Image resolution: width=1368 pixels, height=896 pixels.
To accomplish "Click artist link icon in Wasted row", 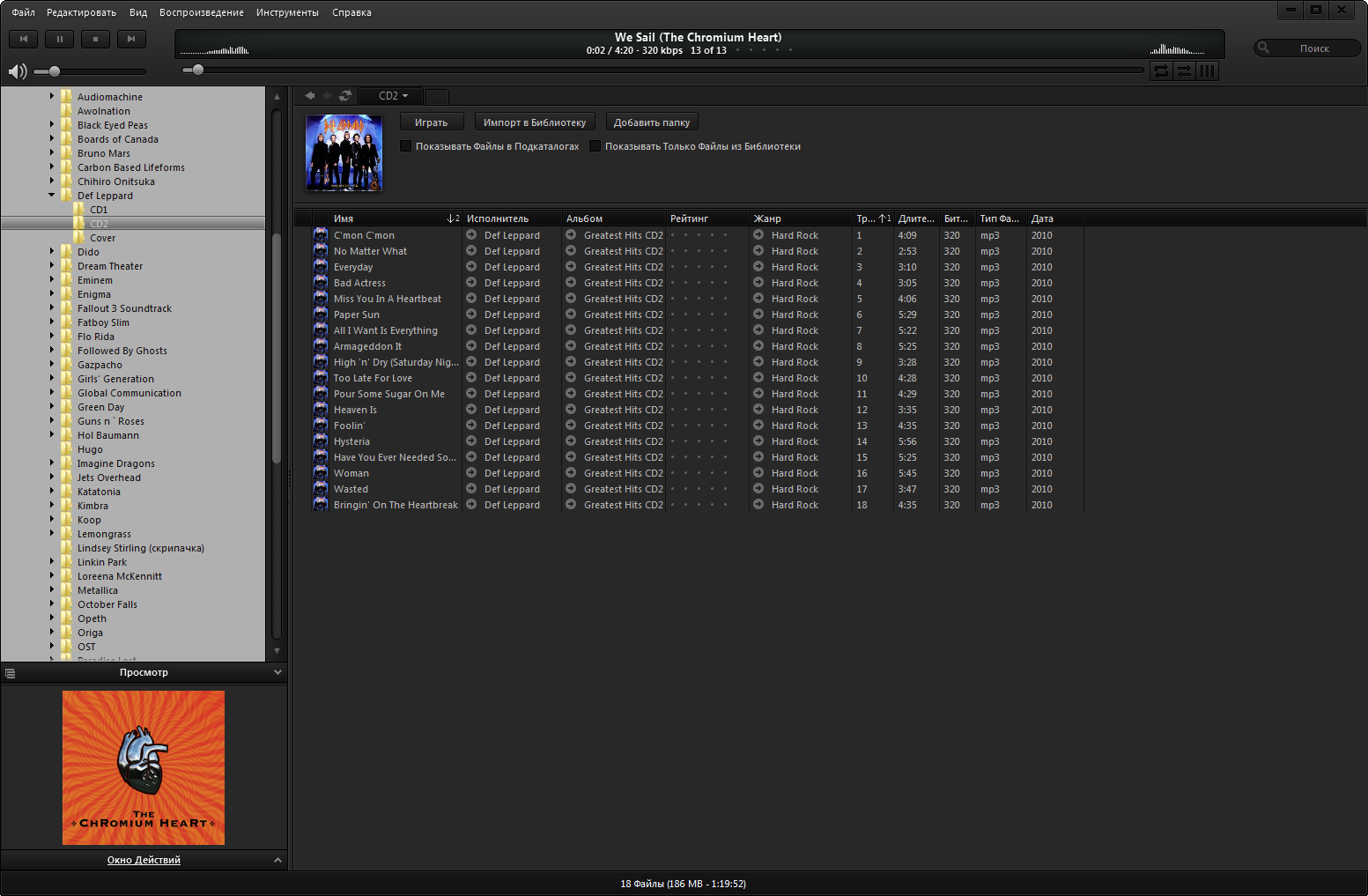I will click(x=471, y=489).
